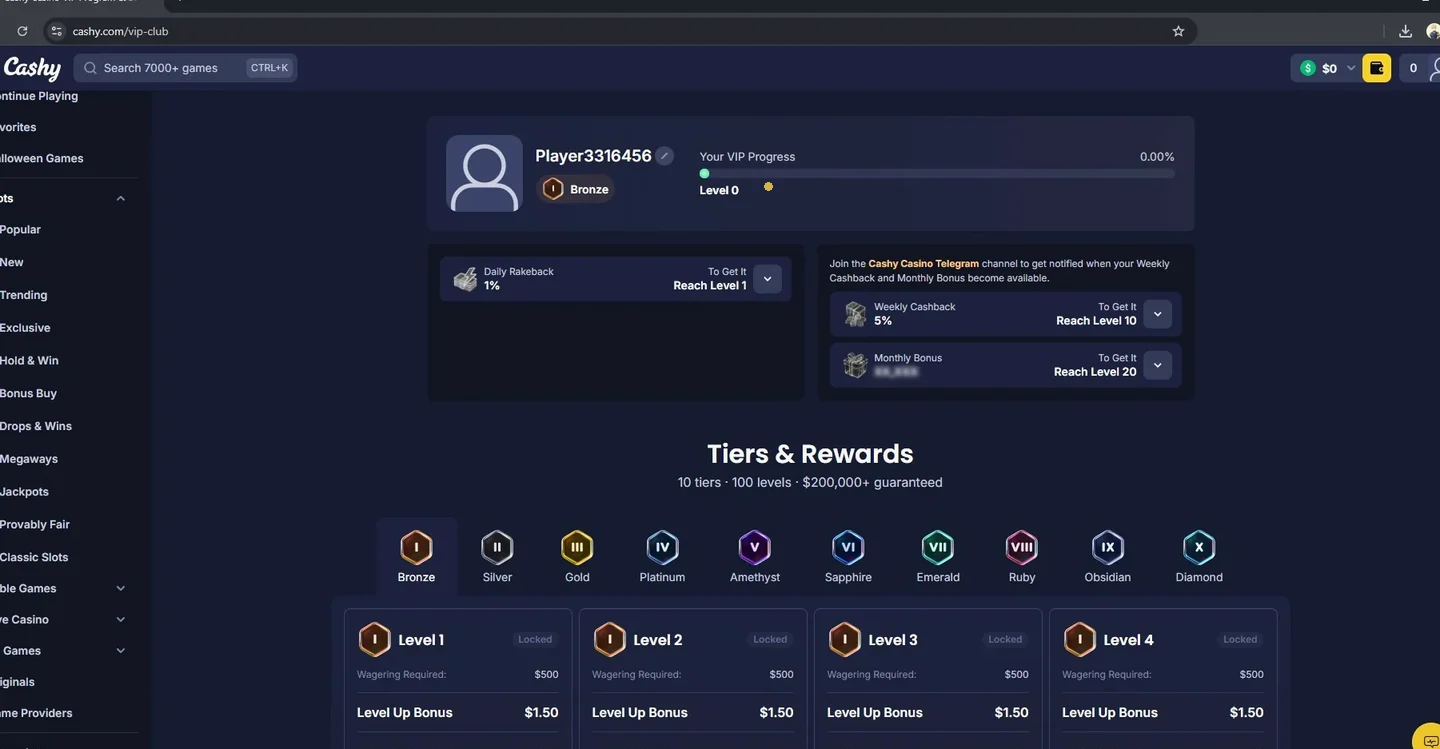Show the Obsidian tier rewards
This screenshot has width=1440, height=749.
pyautogui.click(x=1108, y=557)
